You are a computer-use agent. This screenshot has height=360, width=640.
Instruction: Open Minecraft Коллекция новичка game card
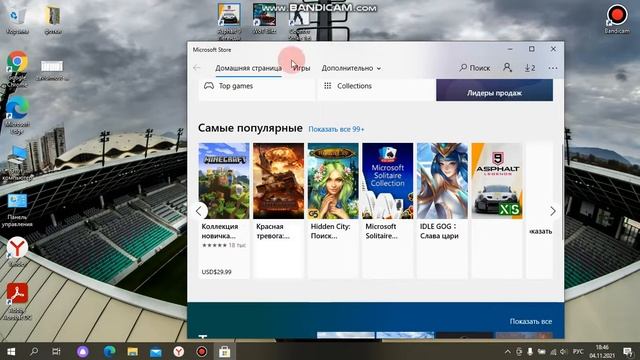click(x=224, y=211)
